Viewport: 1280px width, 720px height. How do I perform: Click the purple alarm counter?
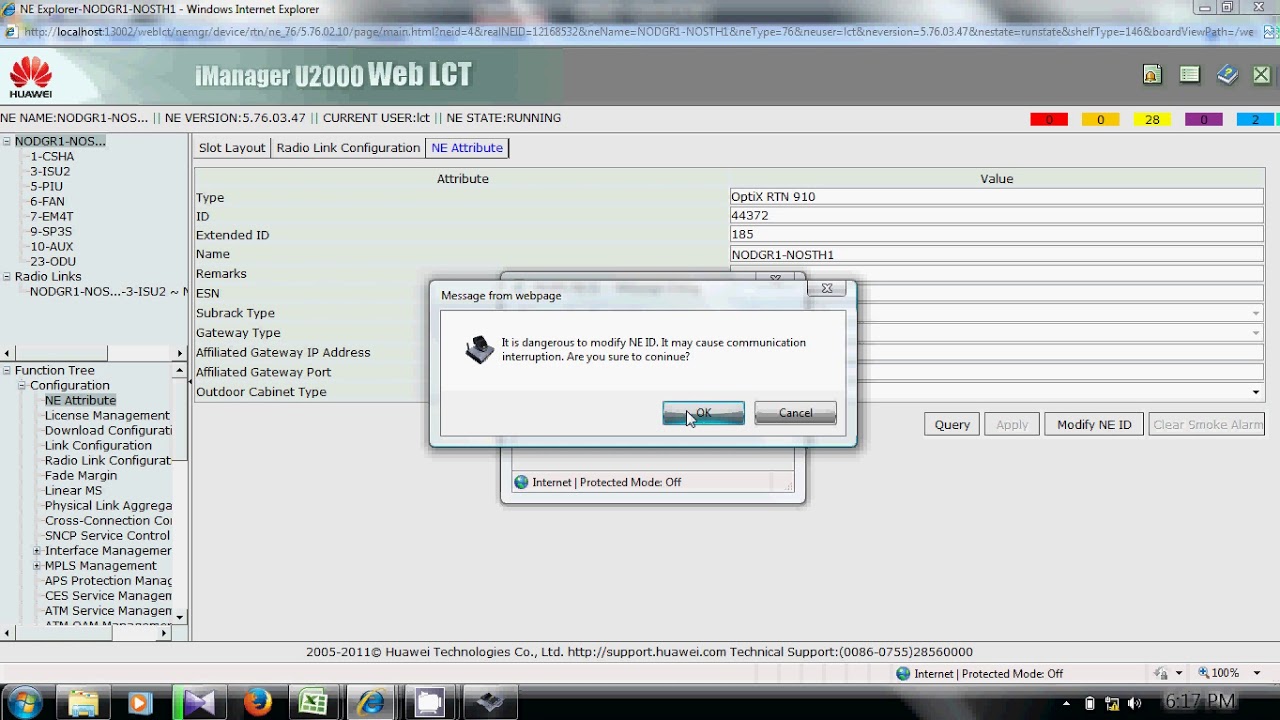pos(1204,119)
